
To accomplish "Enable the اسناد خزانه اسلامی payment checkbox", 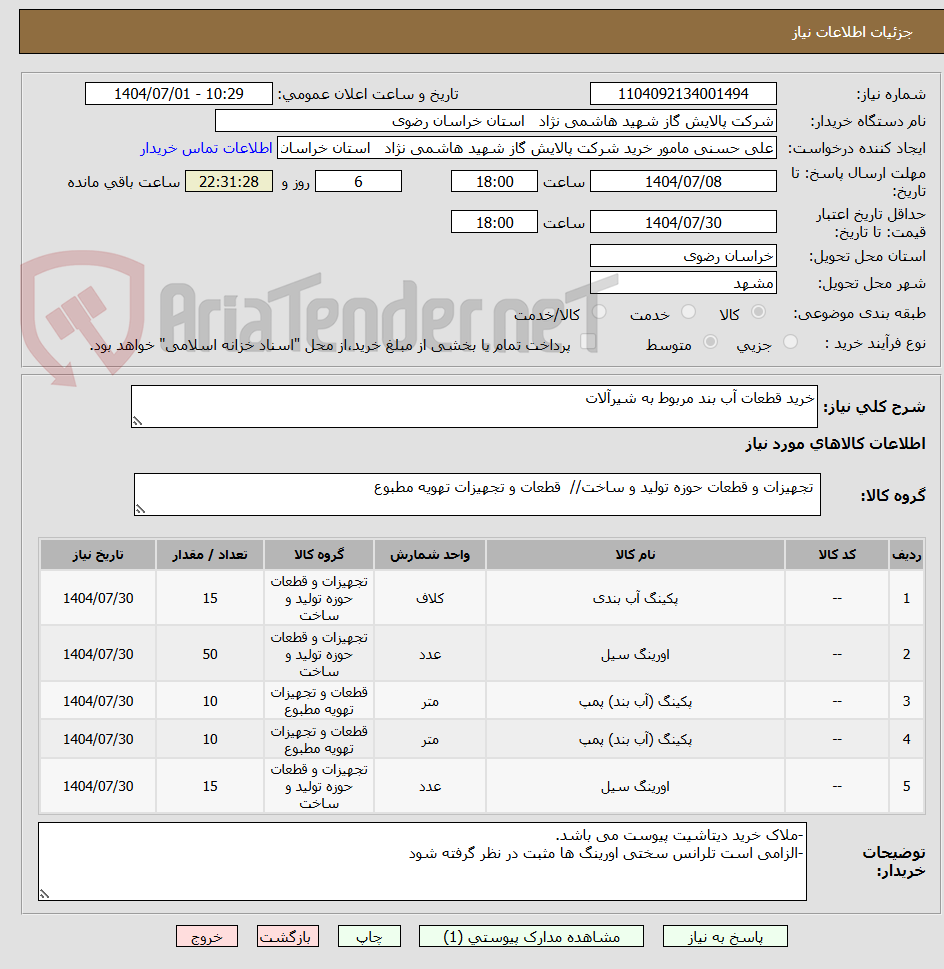I will tap(588, 342).
